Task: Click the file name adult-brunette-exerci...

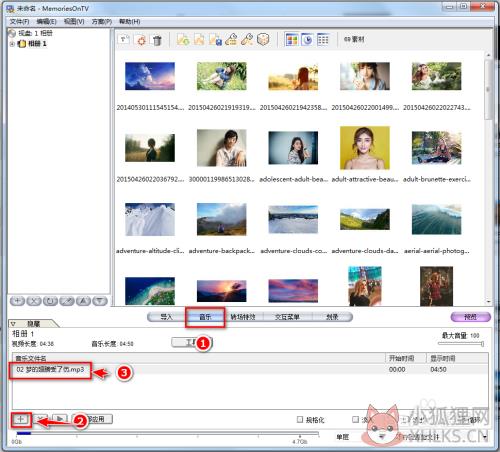Action: pyautogui.click(x=437, y=179)
